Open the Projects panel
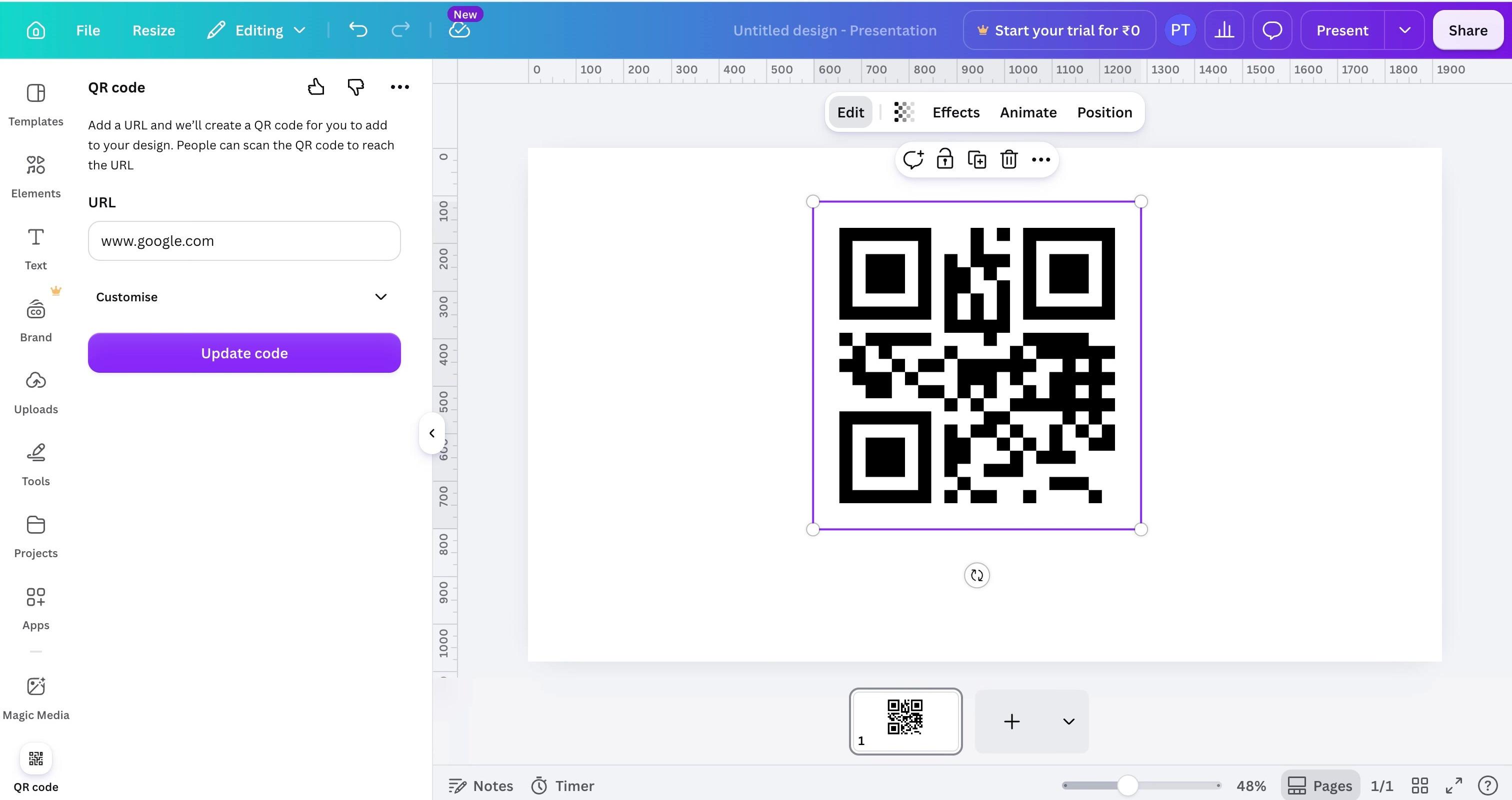This screenshot has width=1512, height=800. [x=36, y=537]
